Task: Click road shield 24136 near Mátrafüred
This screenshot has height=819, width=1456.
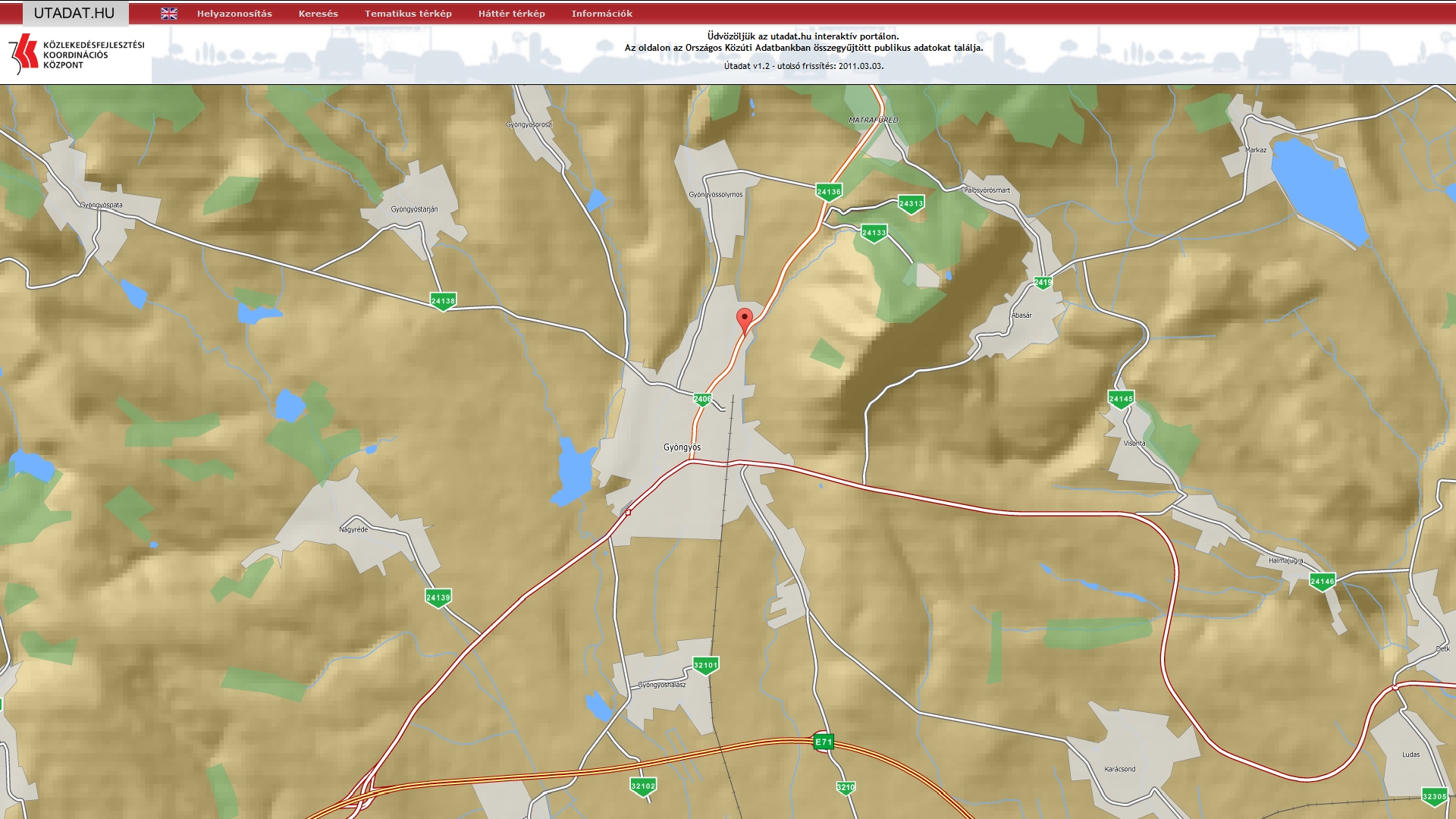Action: click(829, 192)
